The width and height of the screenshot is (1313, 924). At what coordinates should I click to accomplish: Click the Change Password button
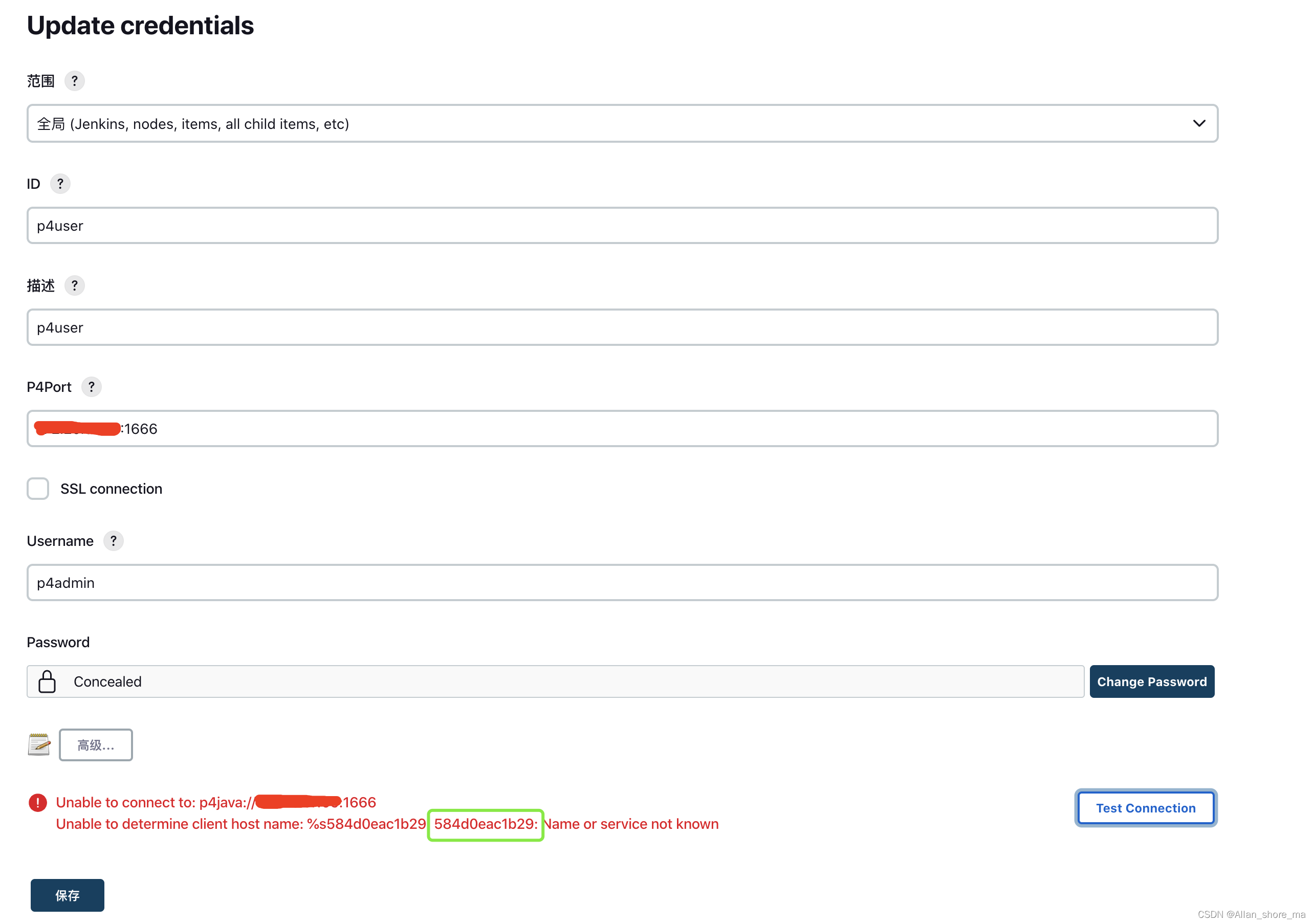[x=1152, y=681]
